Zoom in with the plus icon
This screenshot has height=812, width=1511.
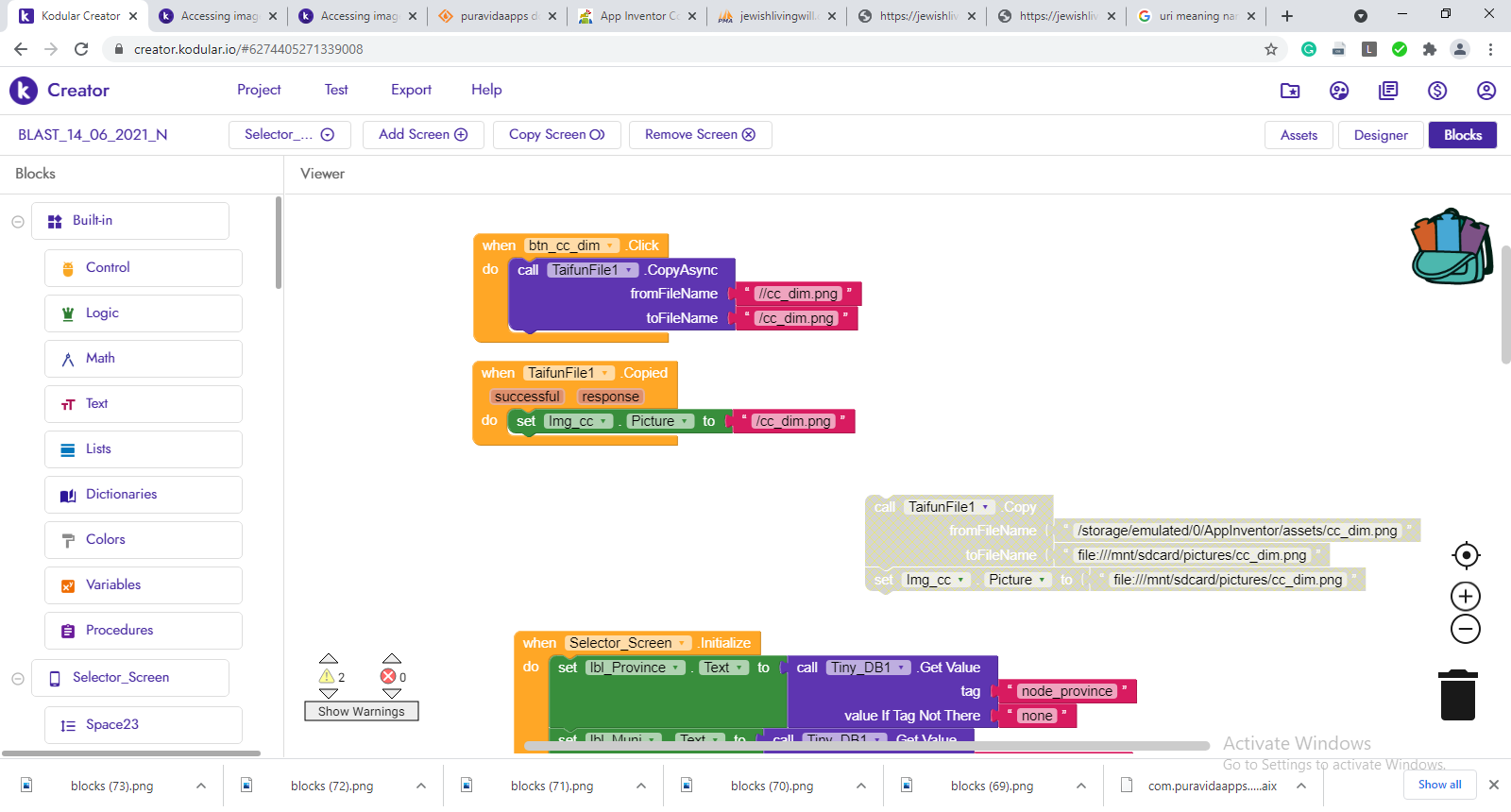(x=1466, y=597)
